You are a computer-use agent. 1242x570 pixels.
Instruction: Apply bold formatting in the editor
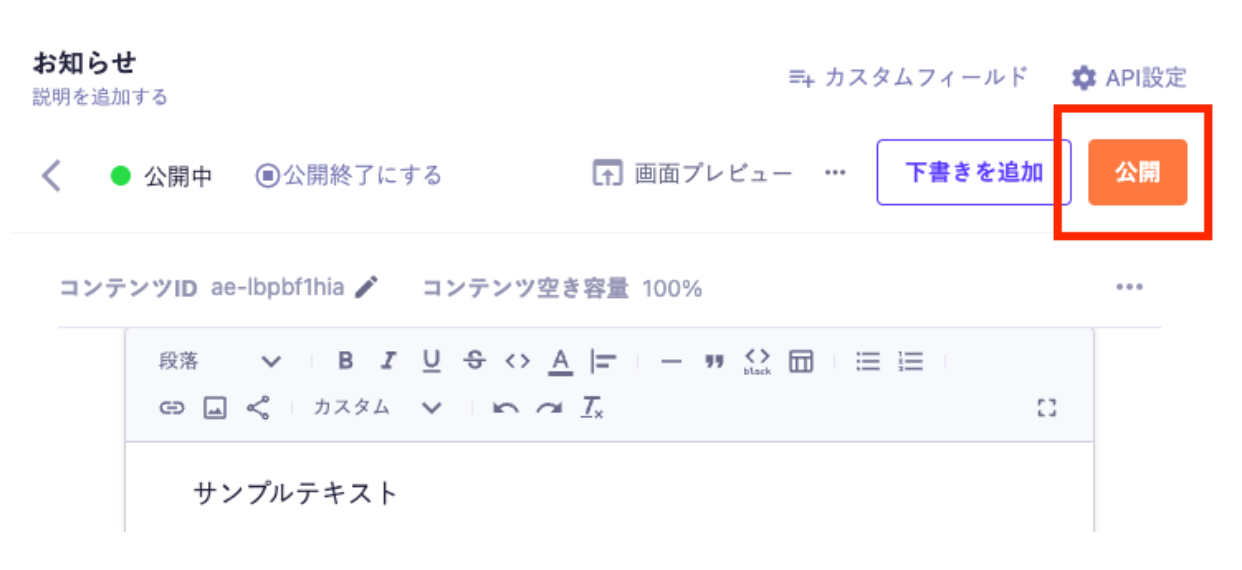coord(346,362)
